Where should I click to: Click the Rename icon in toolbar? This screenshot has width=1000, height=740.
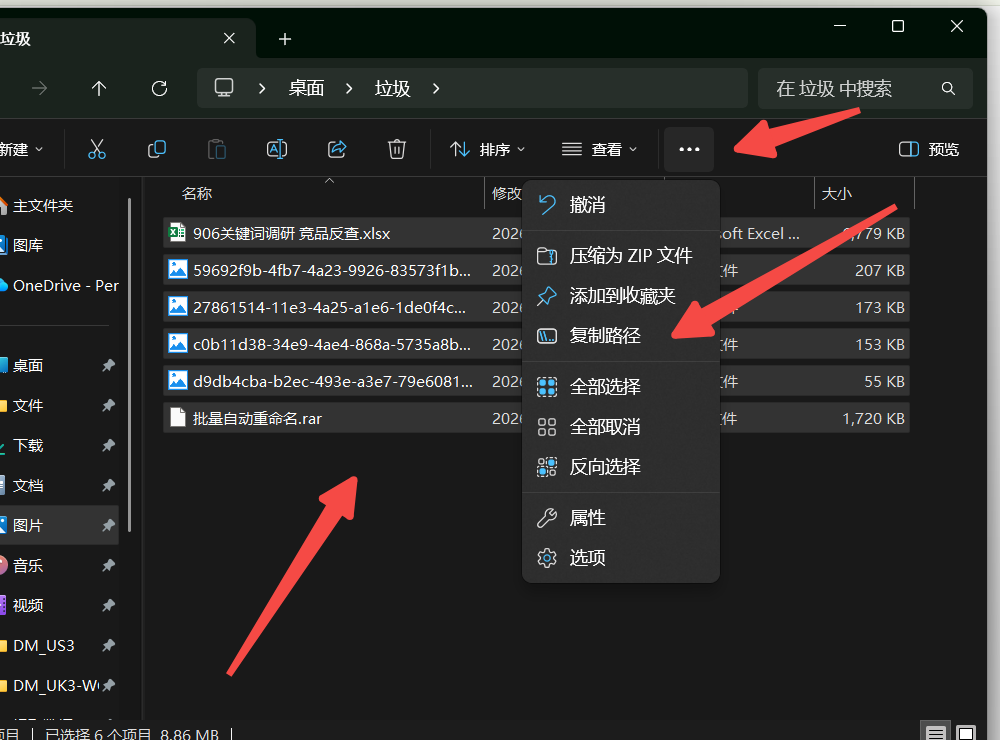(277, 149)
